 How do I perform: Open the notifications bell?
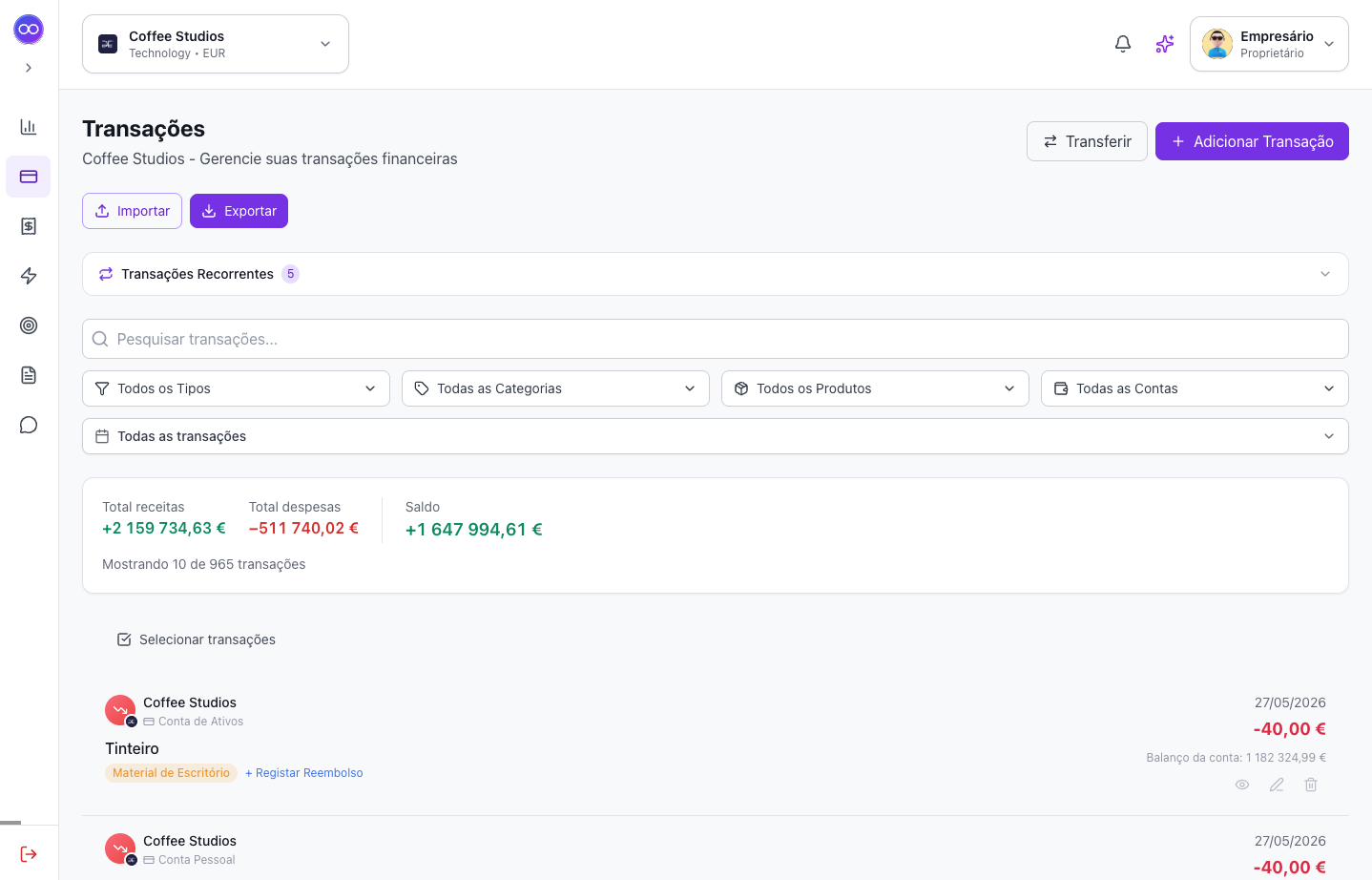[x=1123, y=44]
